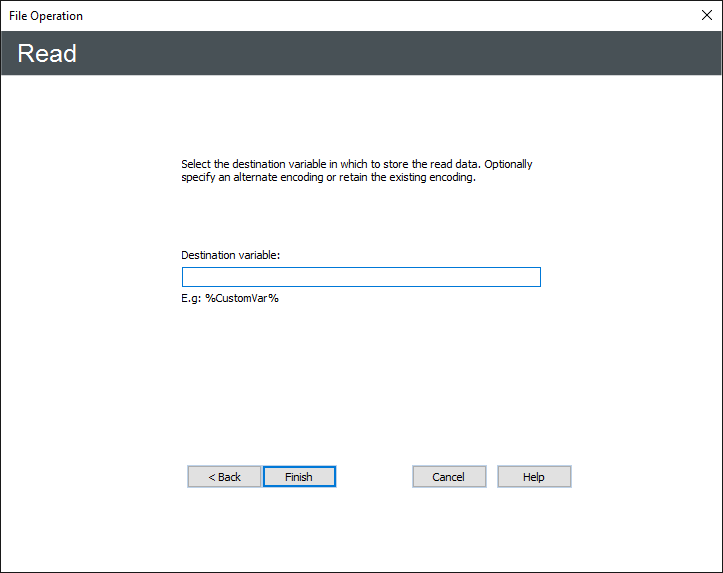Click the 'File Operation' window title text
This screenshot has width=723, height=573.
(x=46, y=16)
